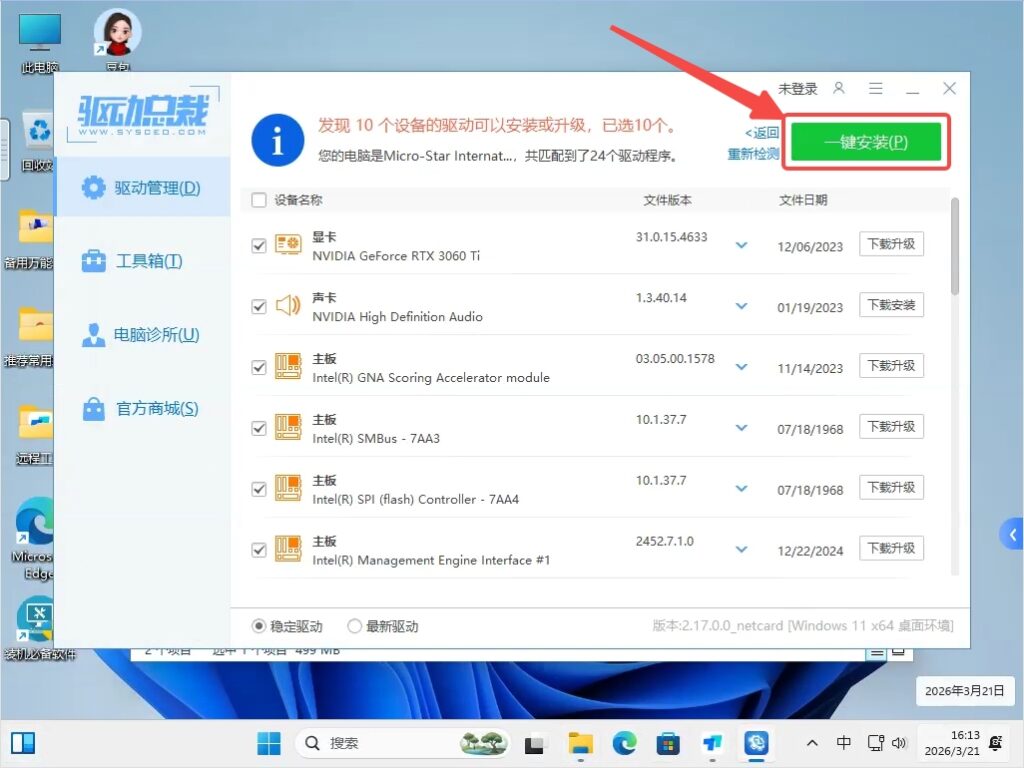
Task: Click the Windows Start button
Action: pos(268,743)
